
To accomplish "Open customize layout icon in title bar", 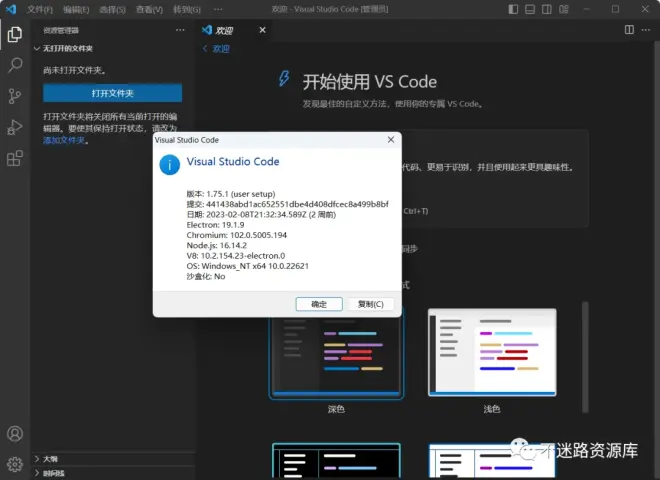I will (564, 9).
